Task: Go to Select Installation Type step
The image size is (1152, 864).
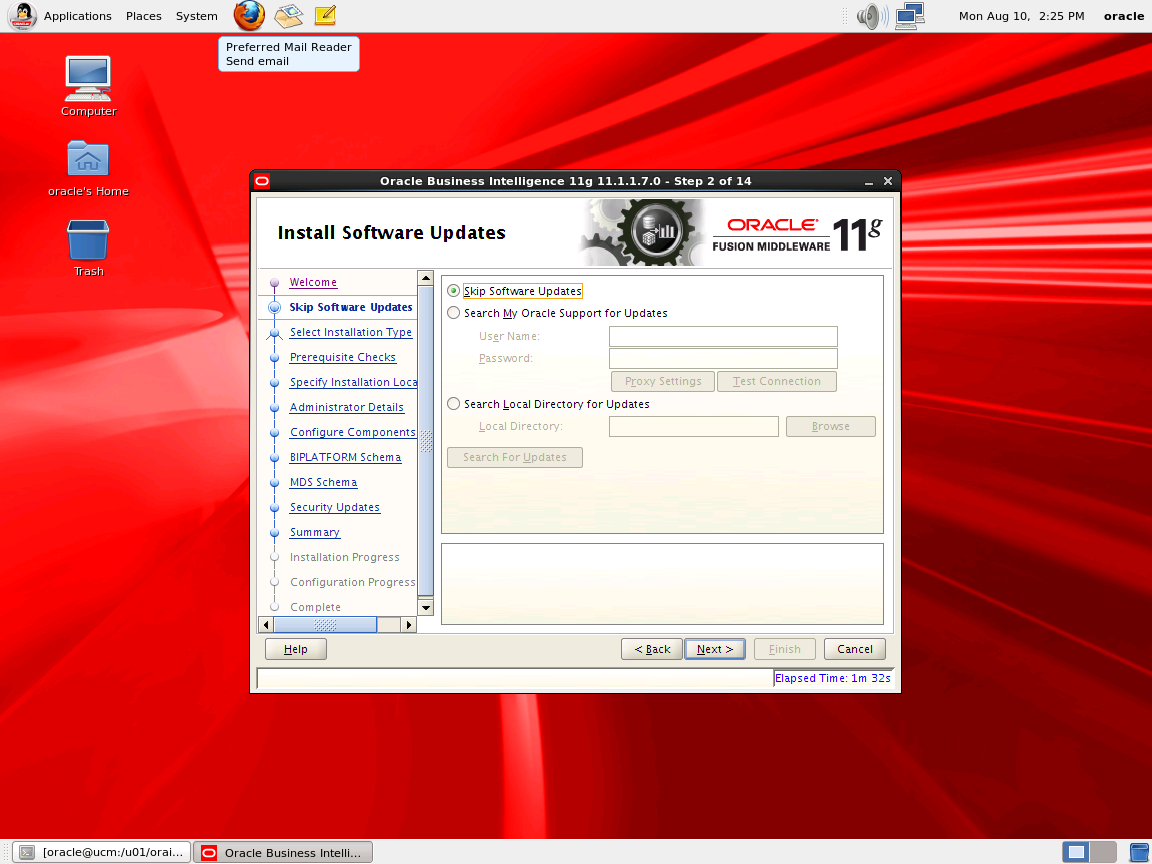Action: tap(350, 332)
